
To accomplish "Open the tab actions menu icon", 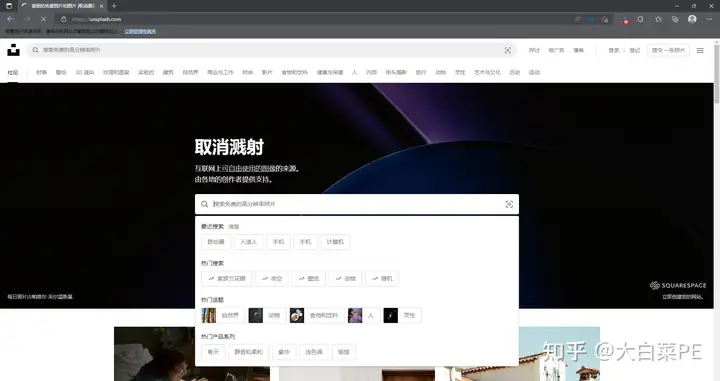I will point(9,6).
